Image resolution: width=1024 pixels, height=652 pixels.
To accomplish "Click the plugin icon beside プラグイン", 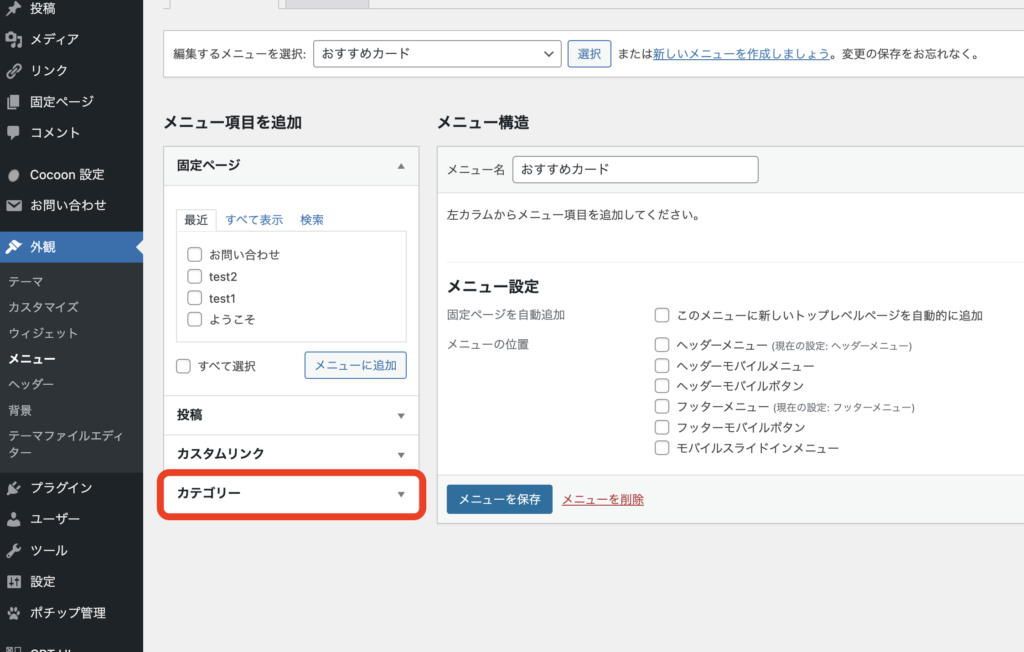I will (x=14, y=488).
